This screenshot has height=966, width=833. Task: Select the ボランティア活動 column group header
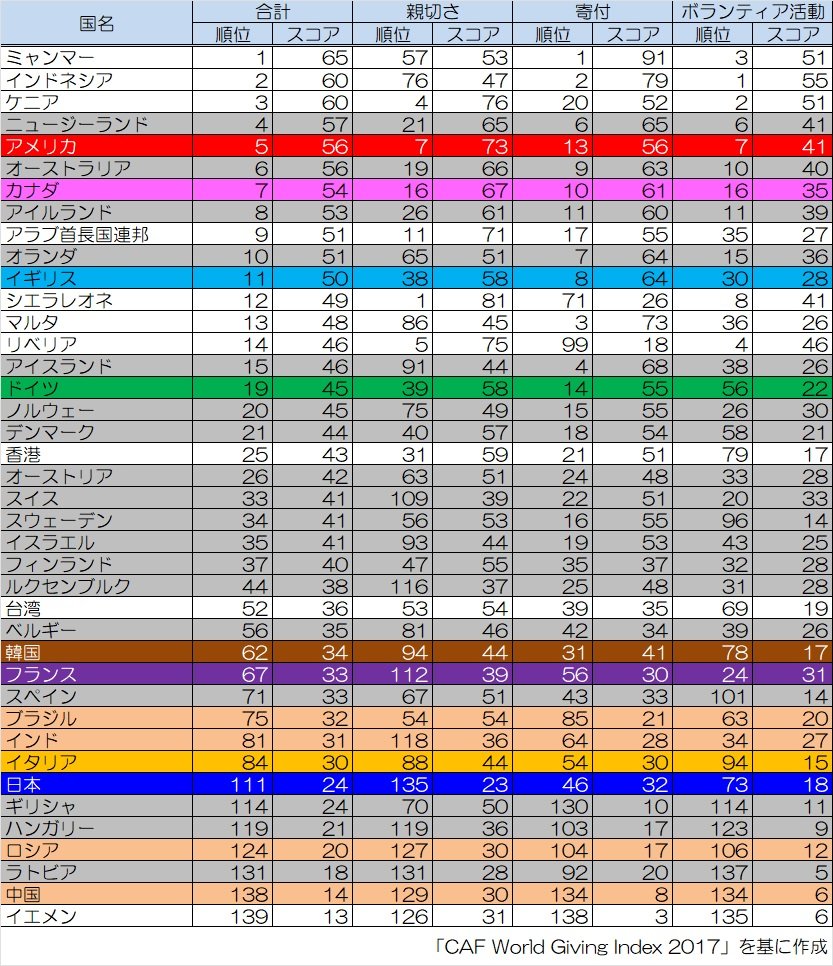752,12
